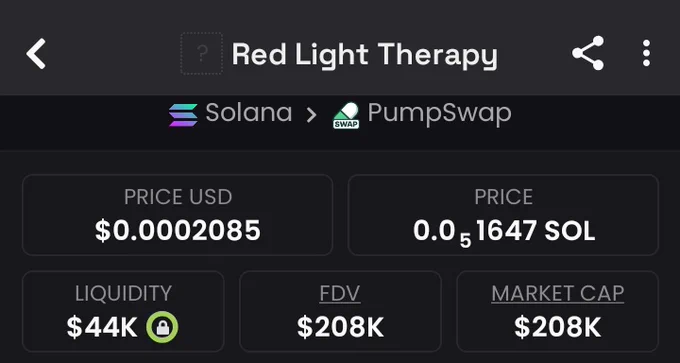The height and width of the screenshot is (363, 680).
Task: Click the underlined FDV label
Action: point(340,294)
